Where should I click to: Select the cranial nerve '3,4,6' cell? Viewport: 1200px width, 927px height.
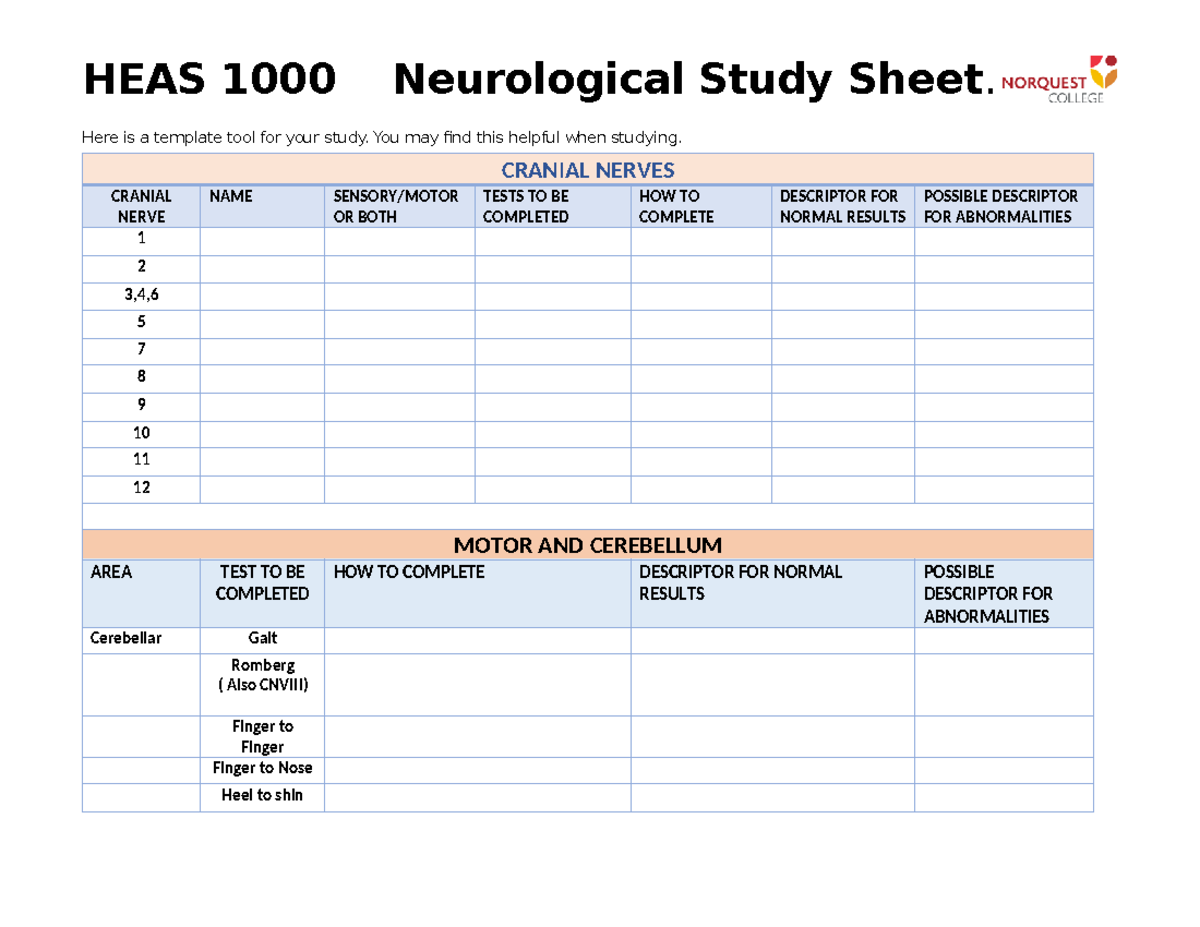click(141, 296)
